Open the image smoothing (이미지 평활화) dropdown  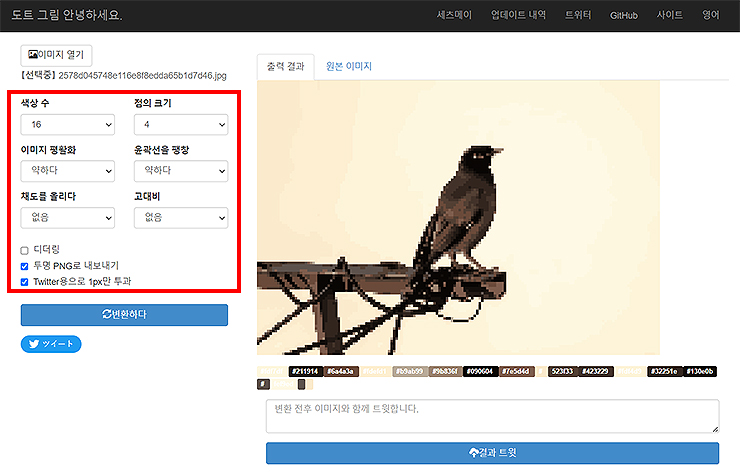67,171
